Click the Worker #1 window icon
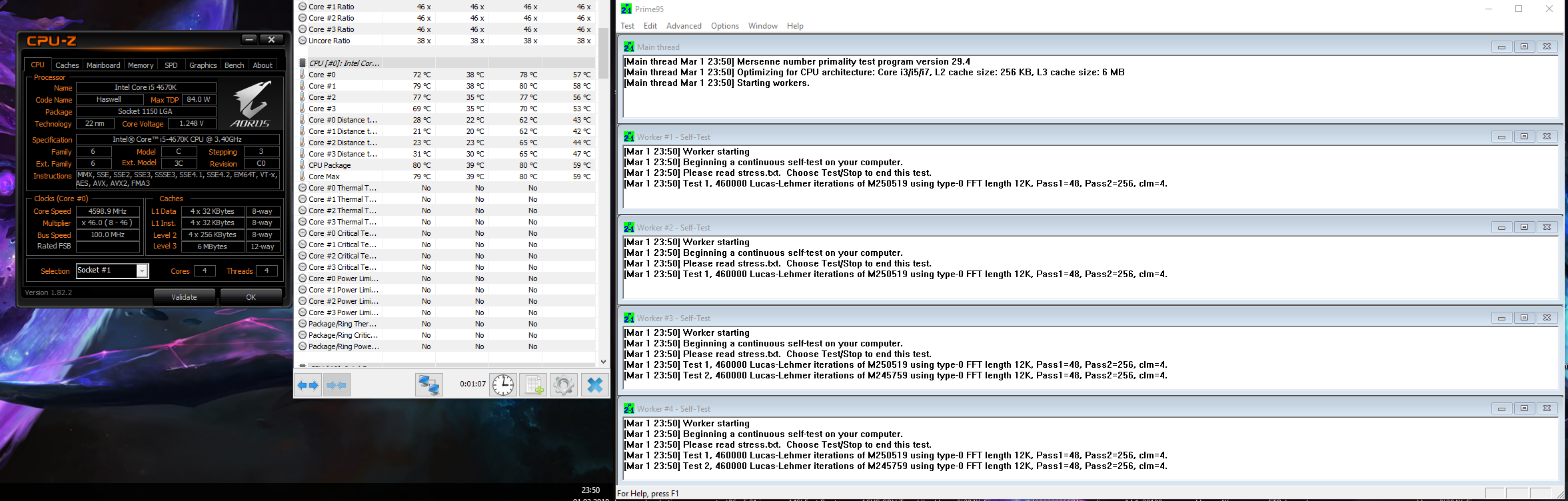1568x501 pixels. 628,137
